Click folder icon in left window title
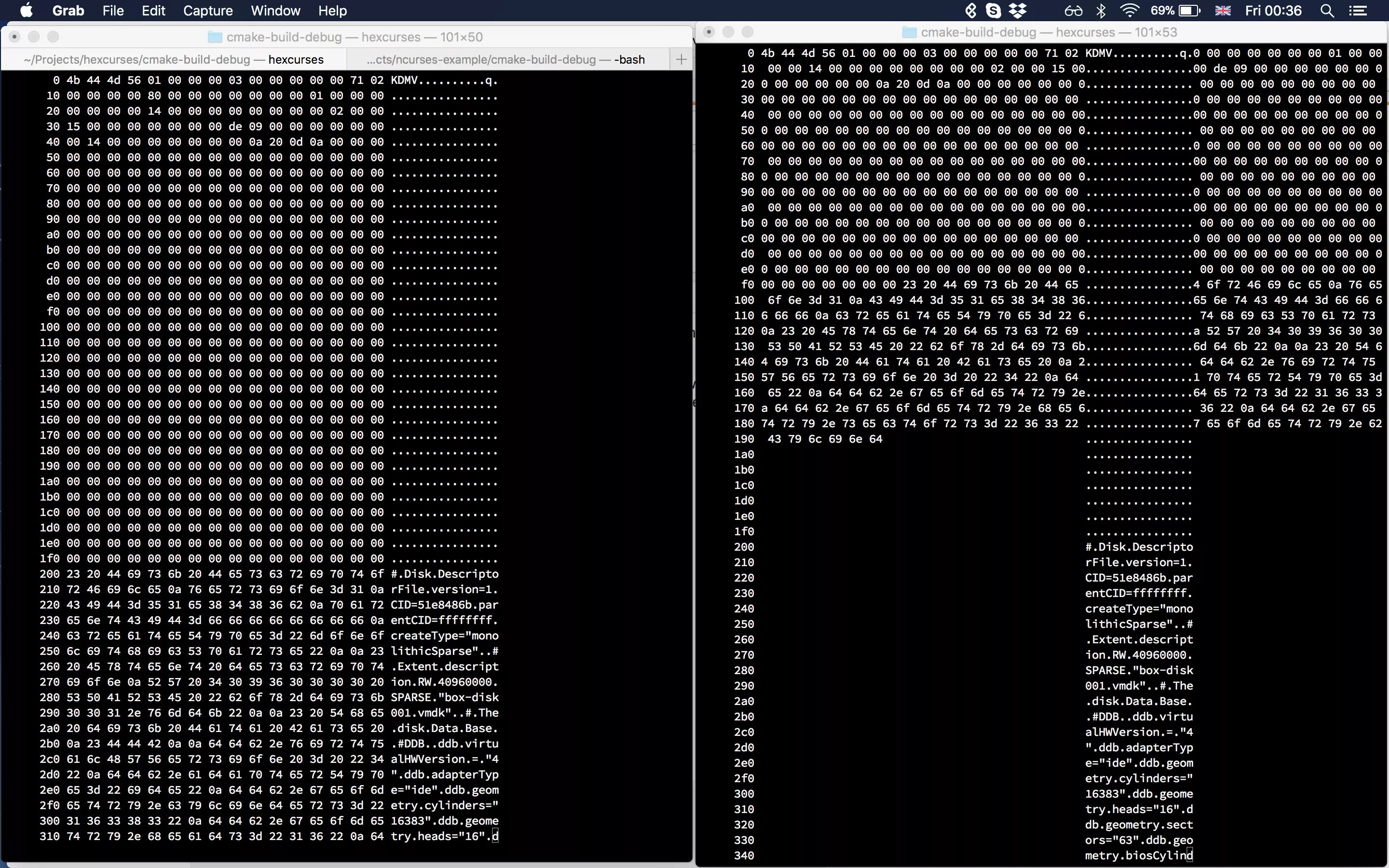The image size is (1389, 868). pyautogui.click(x=215, y=37)
